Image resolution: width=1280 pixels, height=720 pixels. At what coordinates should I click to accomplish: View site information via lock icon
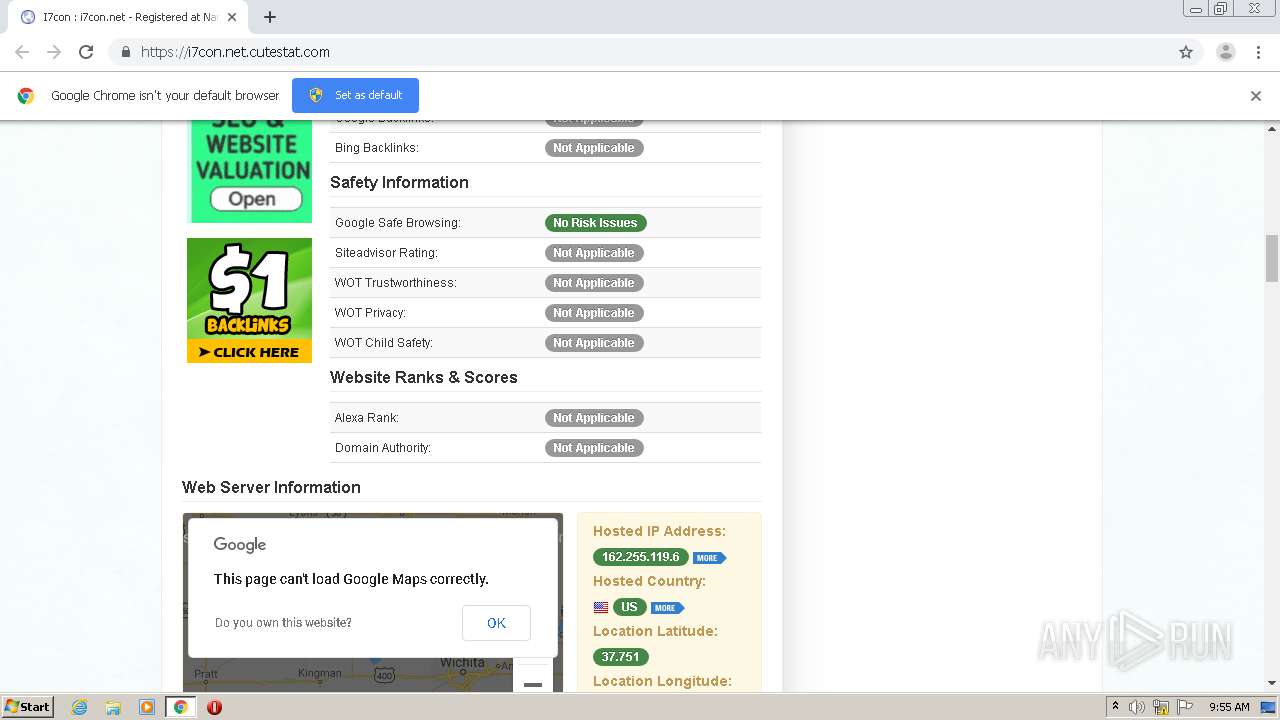125,52
